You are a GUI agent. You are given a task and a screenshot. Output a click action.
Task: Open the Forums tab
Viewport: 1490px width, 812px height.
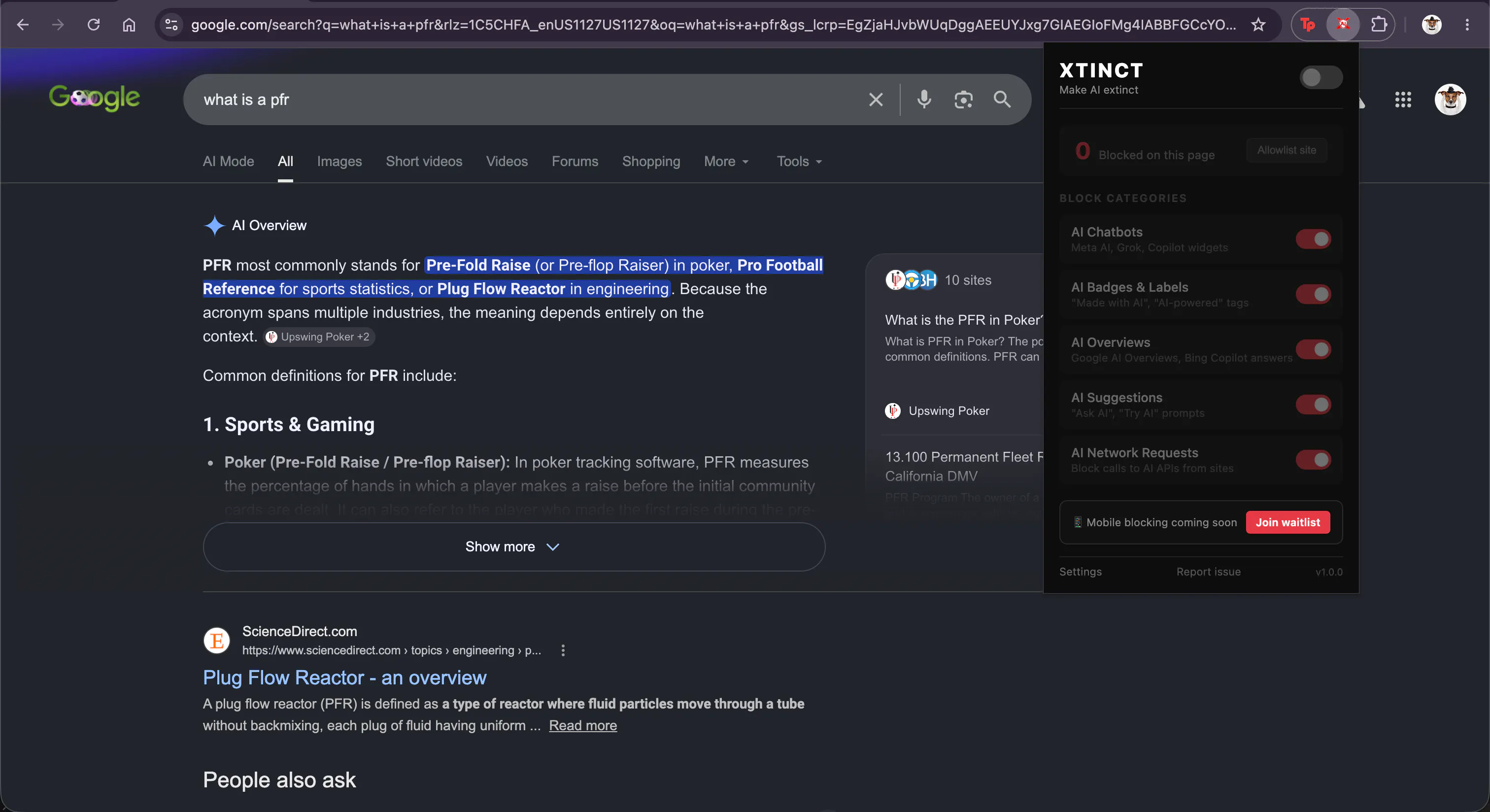pos(575,161)
